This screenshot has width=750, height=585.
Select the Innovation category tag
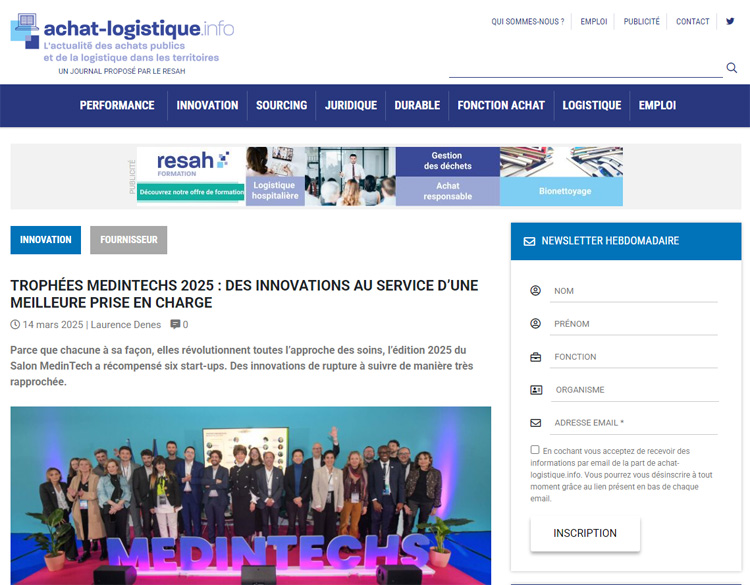click(45, 240)
